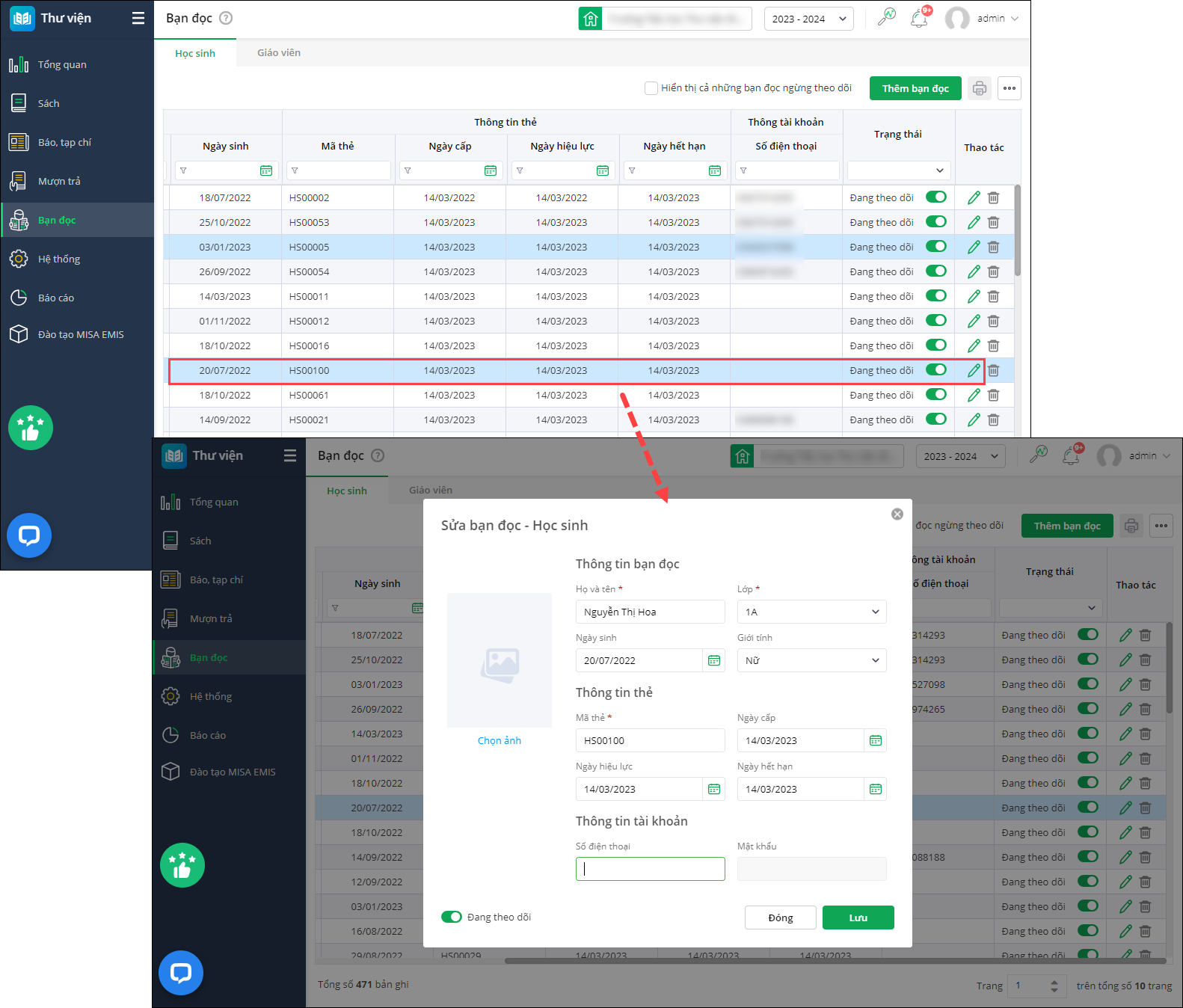Open the calendar in the top Ngày hiệu lực column filter
The height and width of the screenshot is (1008, 1183).
pos(603,170)
